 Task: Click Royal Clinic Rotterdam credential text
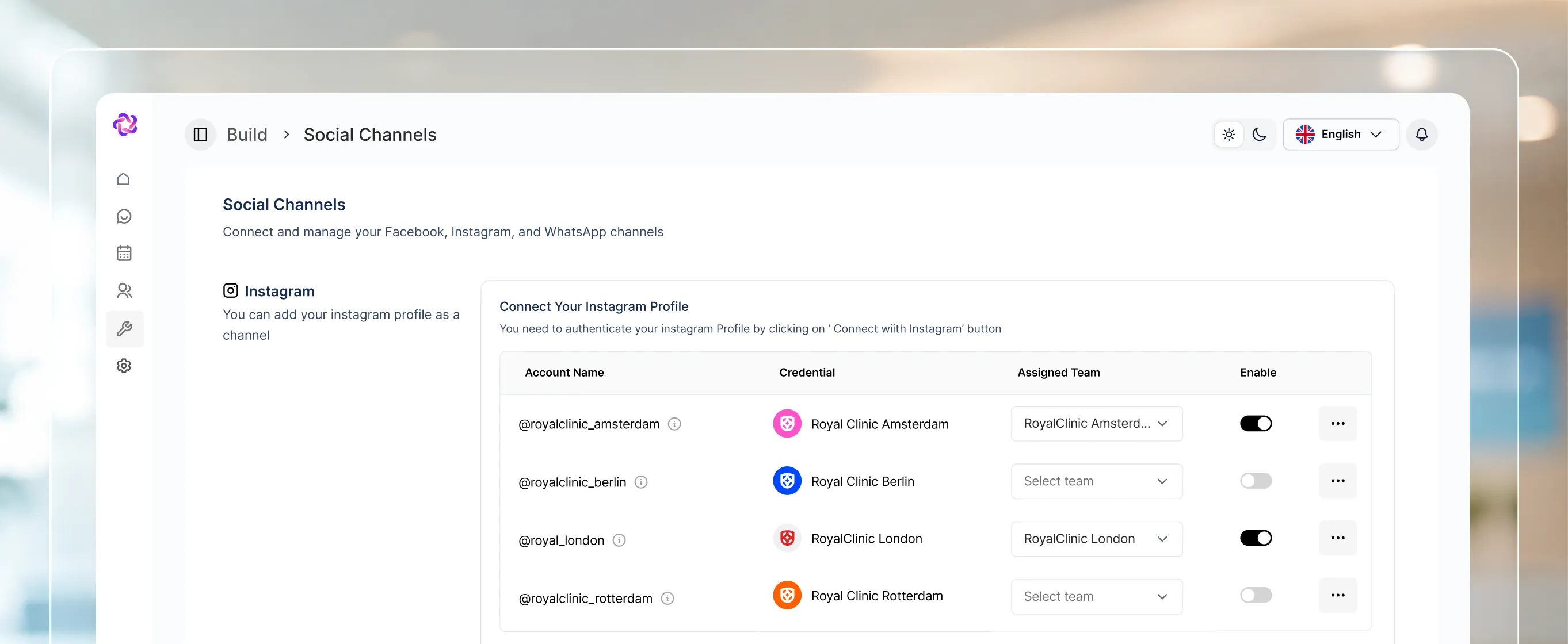click(876, 595)
